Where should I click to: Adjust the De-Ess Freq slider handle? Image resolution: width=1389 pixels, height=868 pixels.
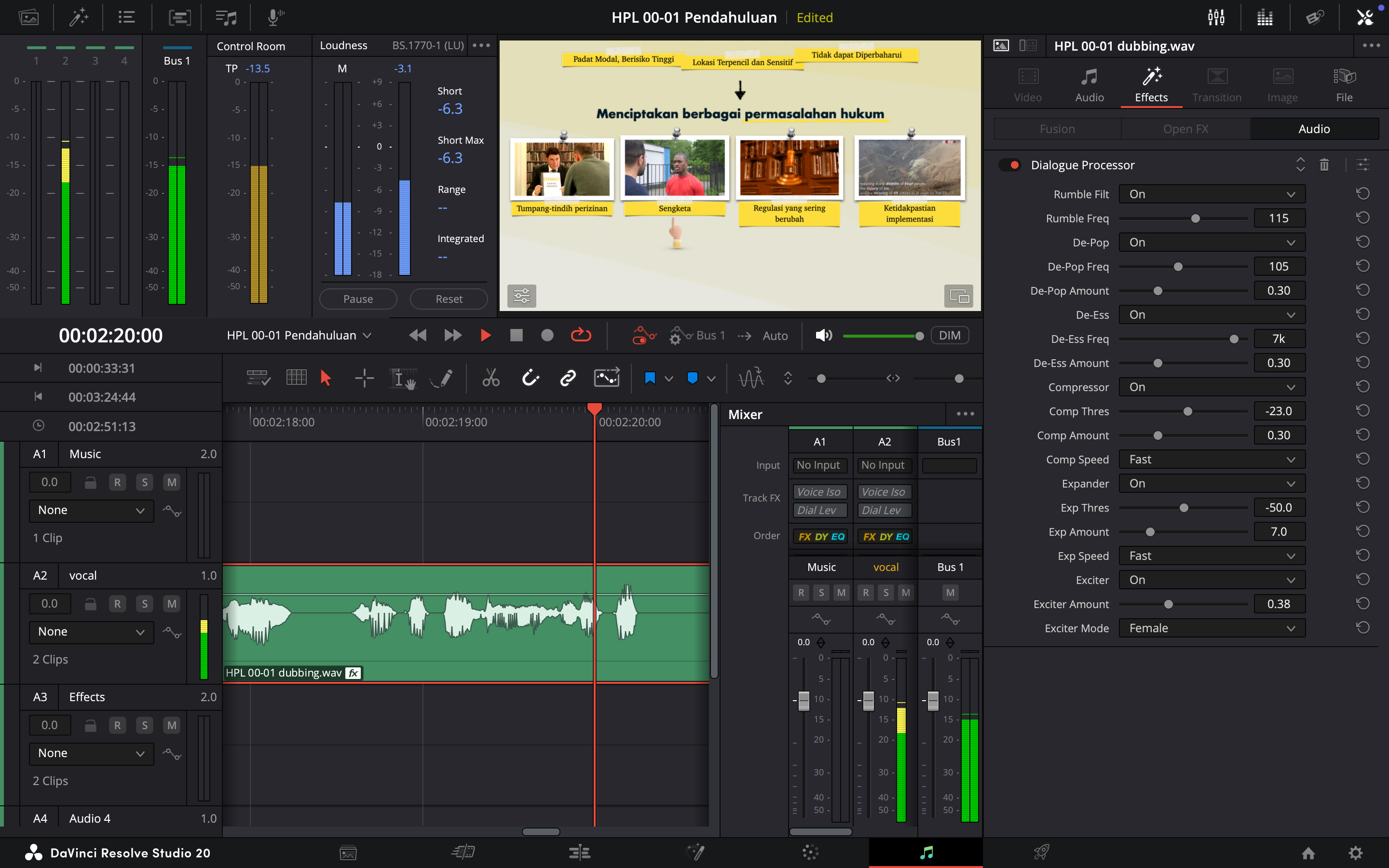(1233, 339)
